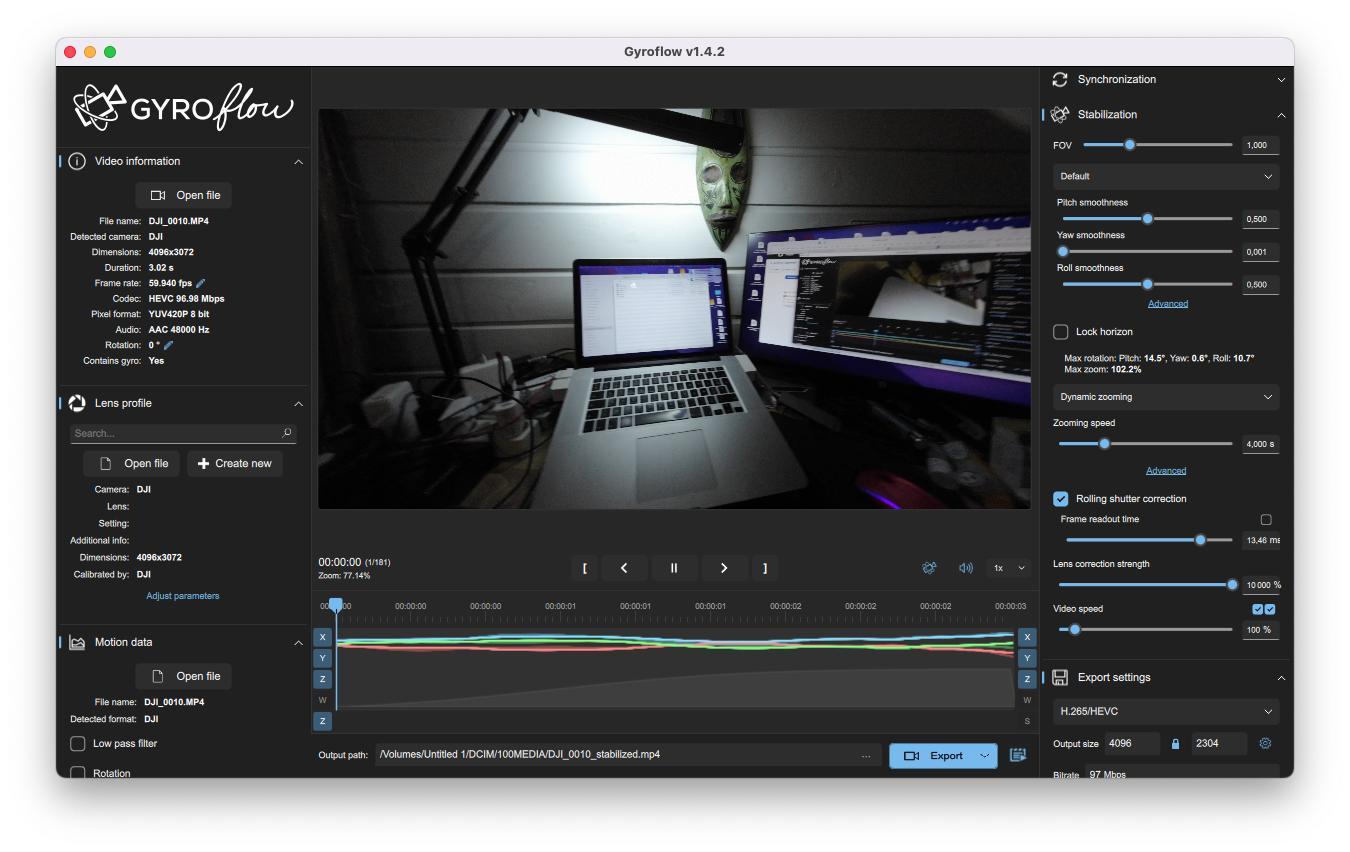Toggle left W axis chart button
The width and height of the screenshot is (1350, 852).
[323, 700]
